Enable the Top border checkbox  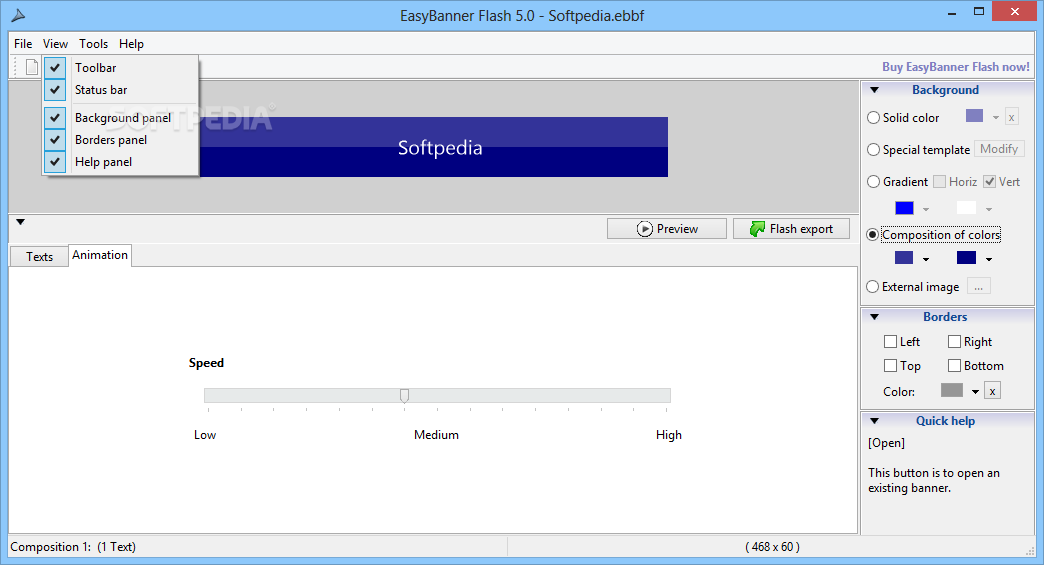890,365
